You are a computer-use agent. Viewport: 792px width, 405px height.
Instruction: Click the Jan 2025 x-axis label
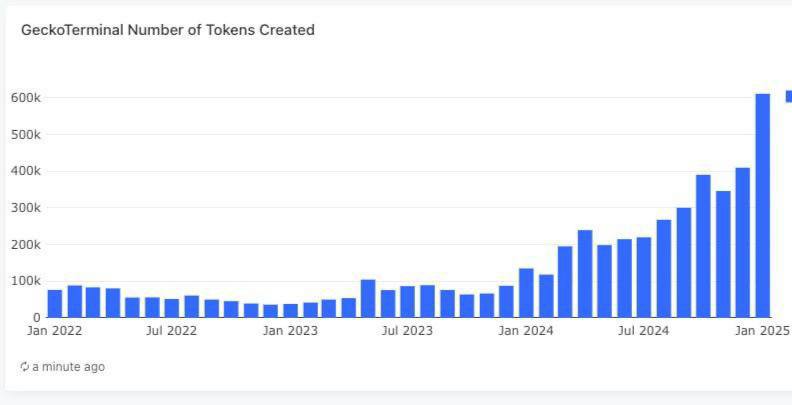click(762, 331)
